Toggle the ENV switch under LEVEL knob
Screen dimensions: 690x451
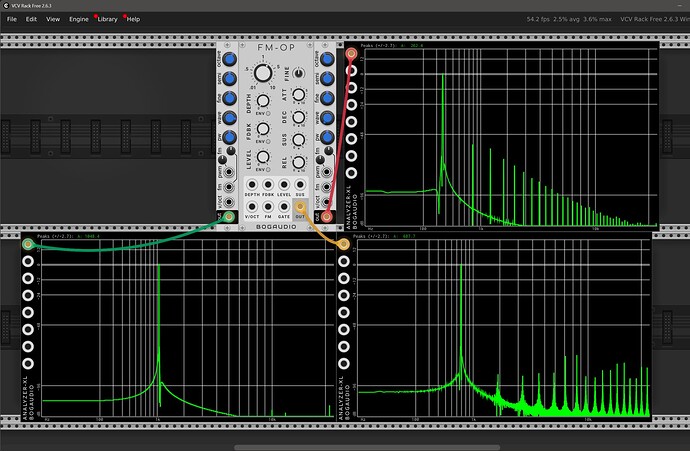tap(268, 169)
